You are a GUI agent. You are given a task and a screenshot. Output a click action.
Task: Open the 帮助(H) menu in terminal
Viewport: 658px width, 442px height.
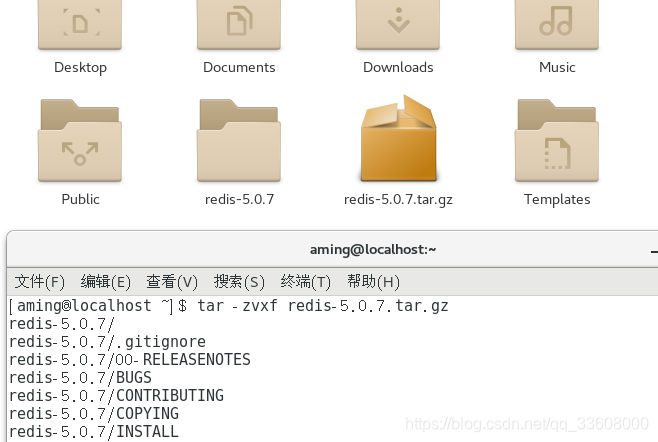373,282
